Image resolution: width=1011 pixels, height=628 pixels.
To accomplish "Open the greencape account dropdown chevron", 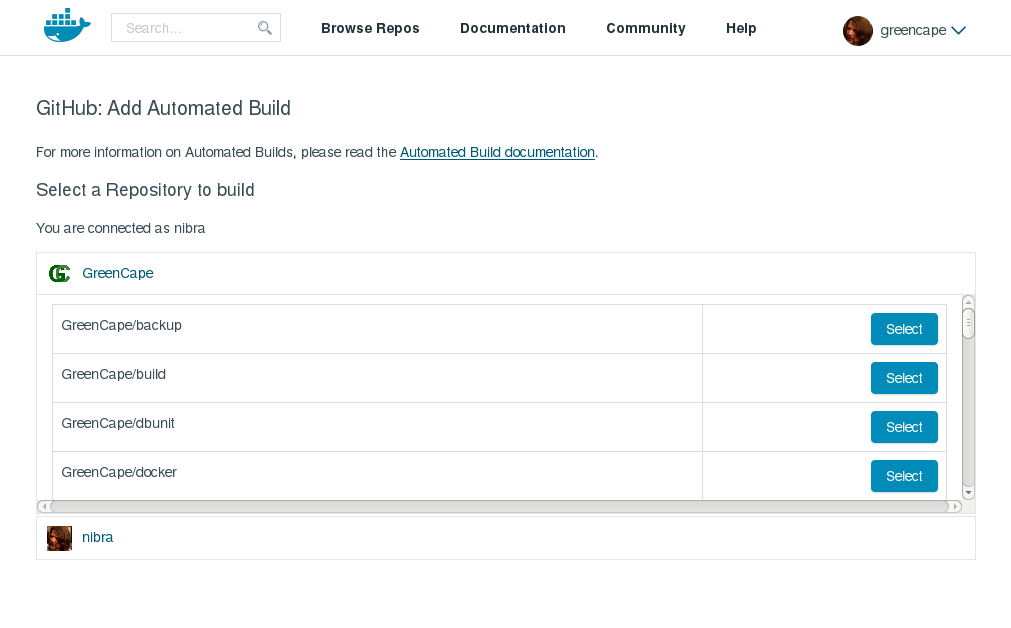I will click(958, 30).
